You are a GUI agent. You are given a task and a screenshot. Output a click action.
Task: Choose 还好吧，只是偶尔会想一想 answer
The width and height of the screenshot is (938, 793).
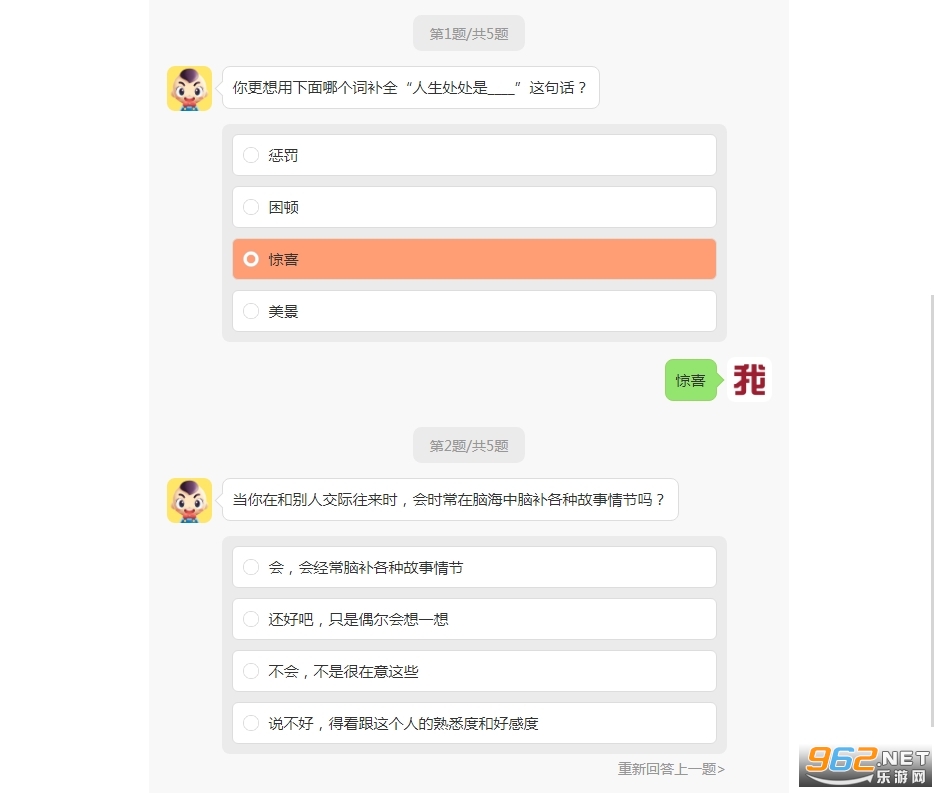(474, 619)
